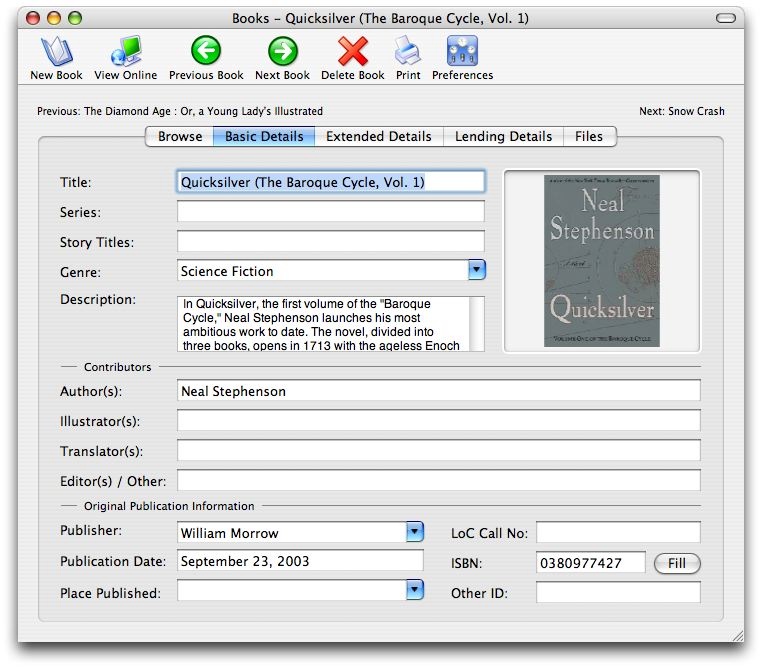Image resolution: width=760 pixels, height=667 pixels.
Task: Click the green zoom window button
Action: (x=75, y=18)
